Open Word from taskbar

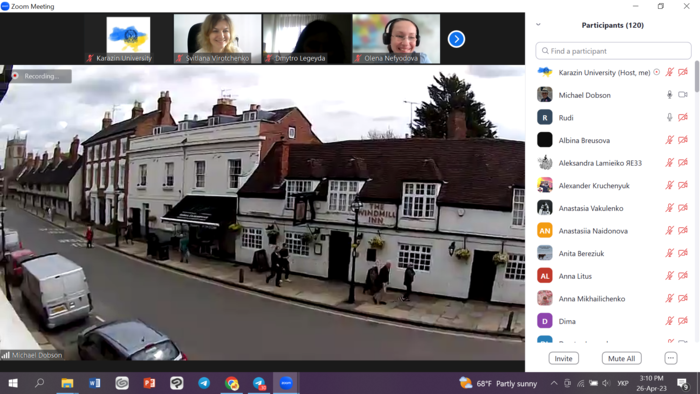click(x=95, y=383)
